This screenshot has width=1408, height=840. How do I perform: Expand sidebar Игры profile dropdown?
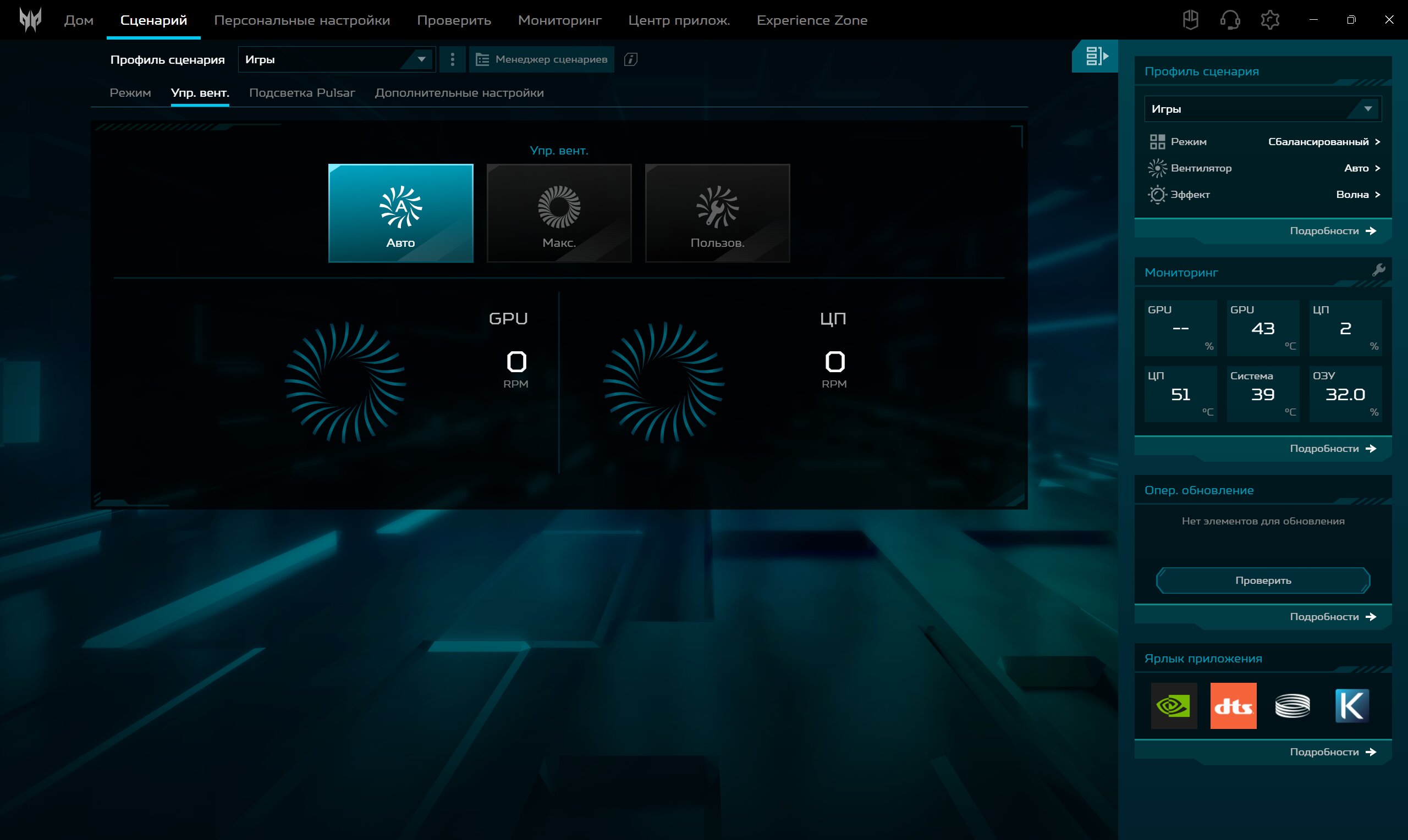tap(1262, 109)
